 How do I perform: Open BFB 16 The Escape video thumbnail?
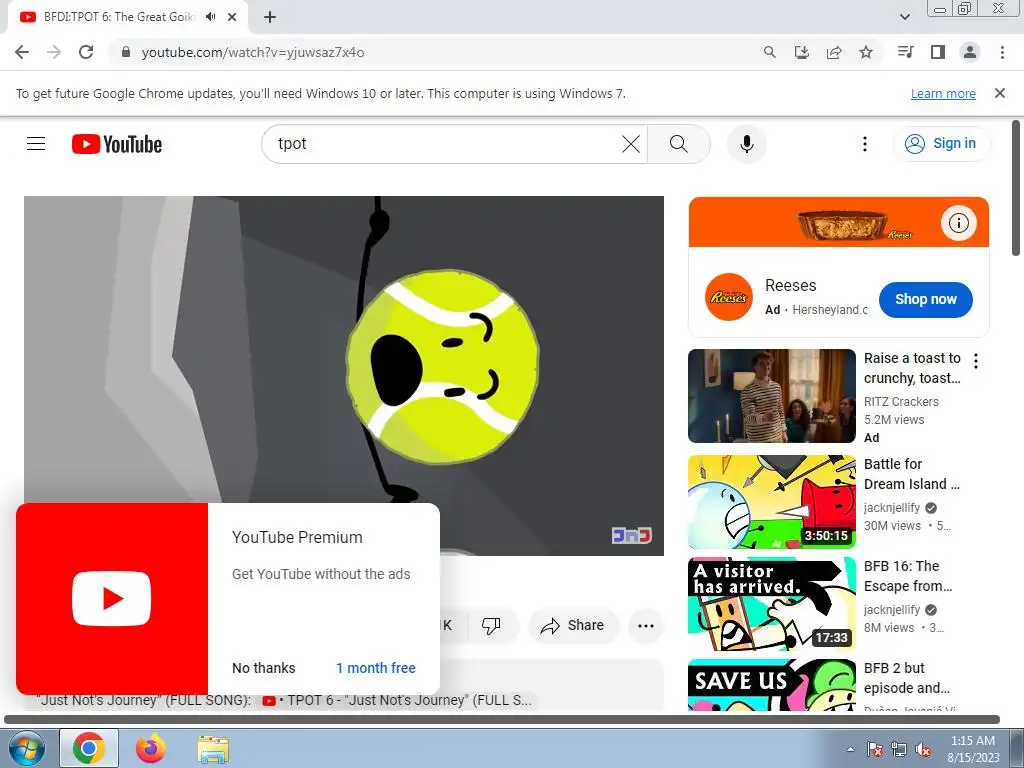[771, 604]
